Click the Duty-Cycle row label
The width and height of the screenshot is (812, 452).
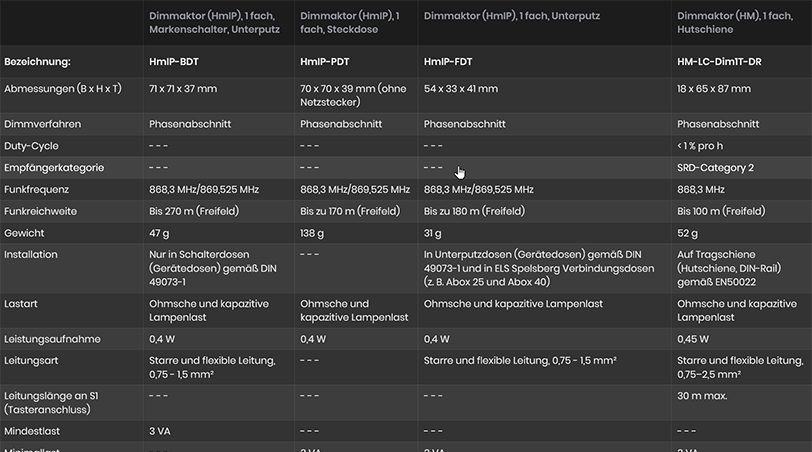pos(31,146)
